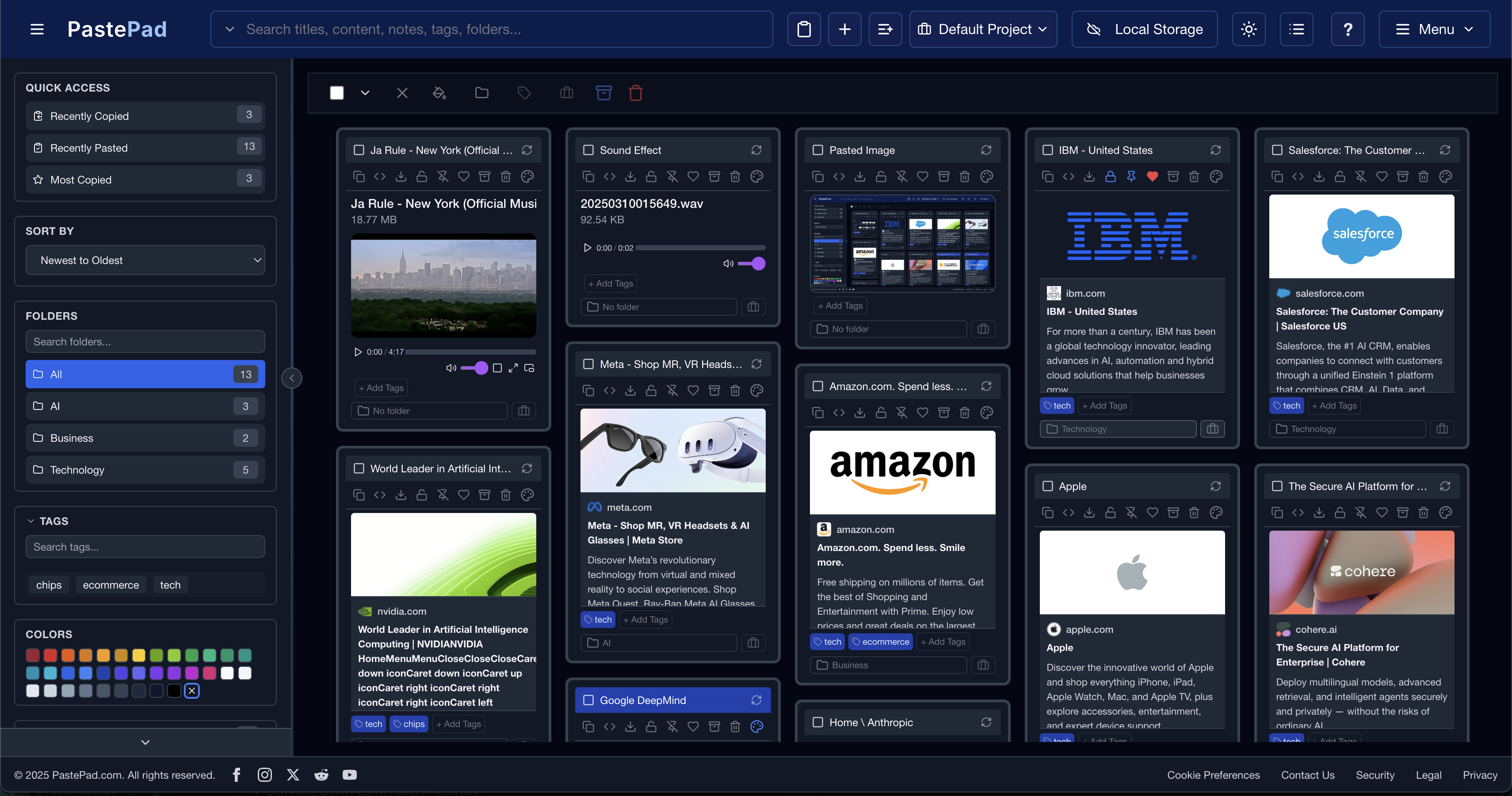The width and height of the screenshot is (1512, 796).
Task: Click the tag icon in bulk toolbar
Action: pos(524,93)
